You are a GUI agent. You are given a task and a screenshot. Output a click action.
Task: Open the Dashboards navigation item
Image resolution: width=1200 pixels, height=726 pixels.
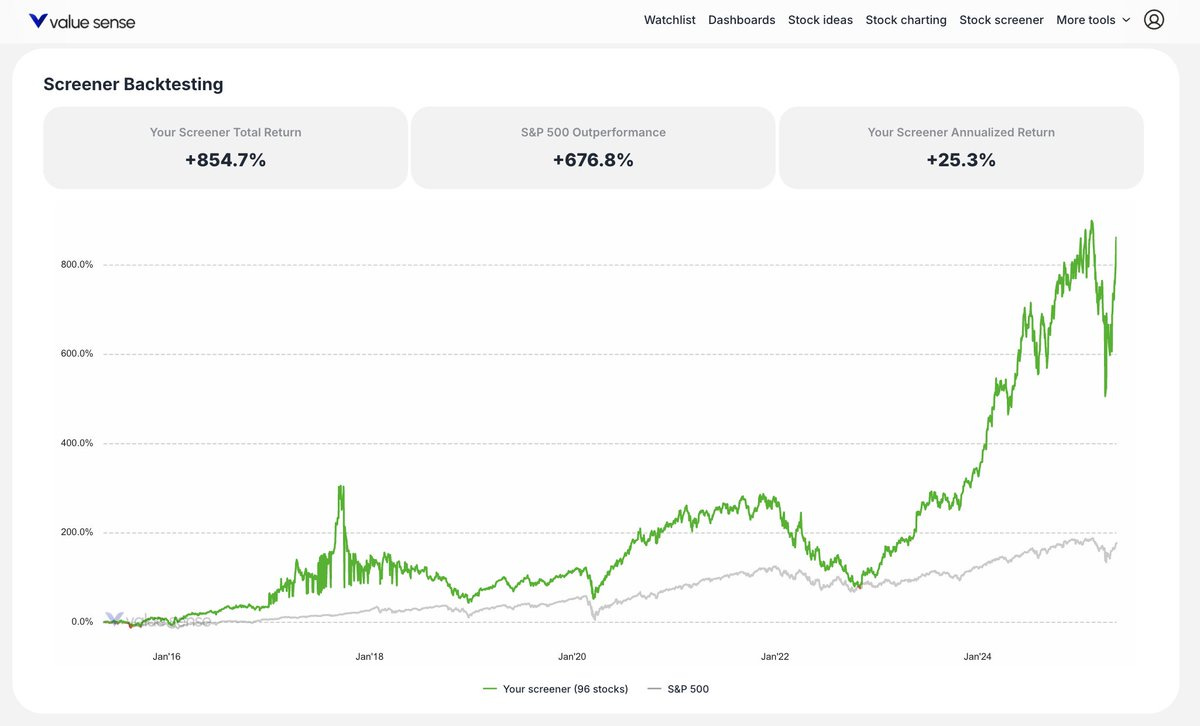[742, 19]
